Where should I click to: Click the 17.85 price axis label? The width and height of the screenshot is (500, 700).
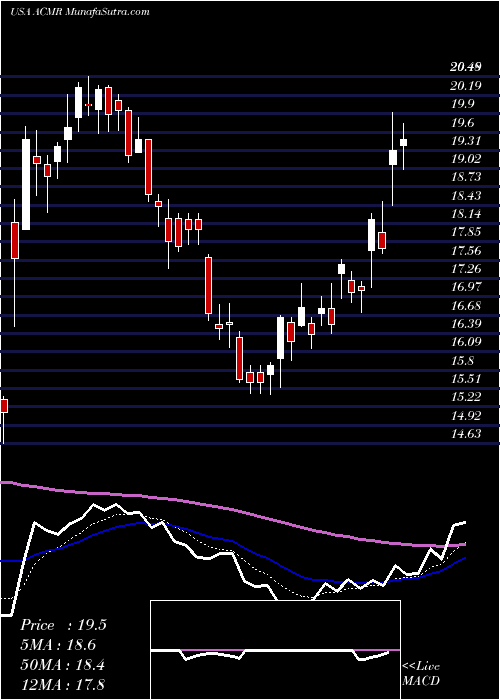click(466, 232)
